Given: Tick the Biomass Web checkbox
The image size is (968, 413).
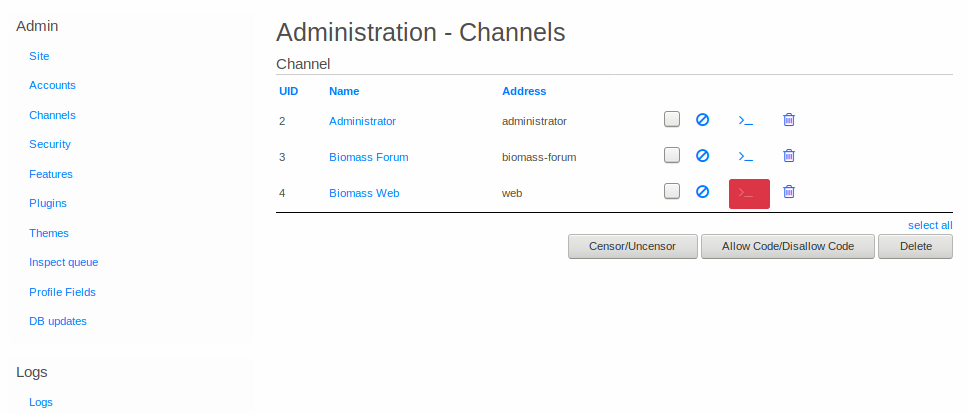Looking at the screenshot, I should pos(672,191).
